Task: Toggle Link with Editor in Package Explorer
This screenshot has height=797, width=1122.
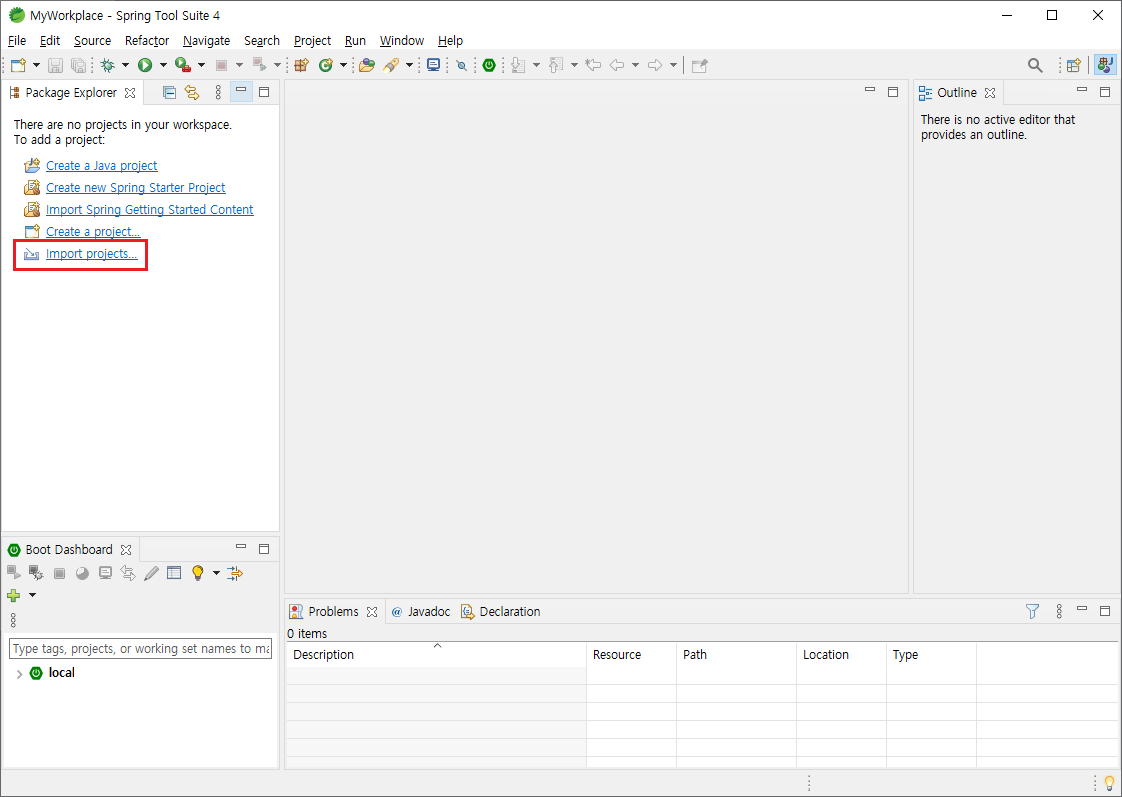Action: (192, 92)
